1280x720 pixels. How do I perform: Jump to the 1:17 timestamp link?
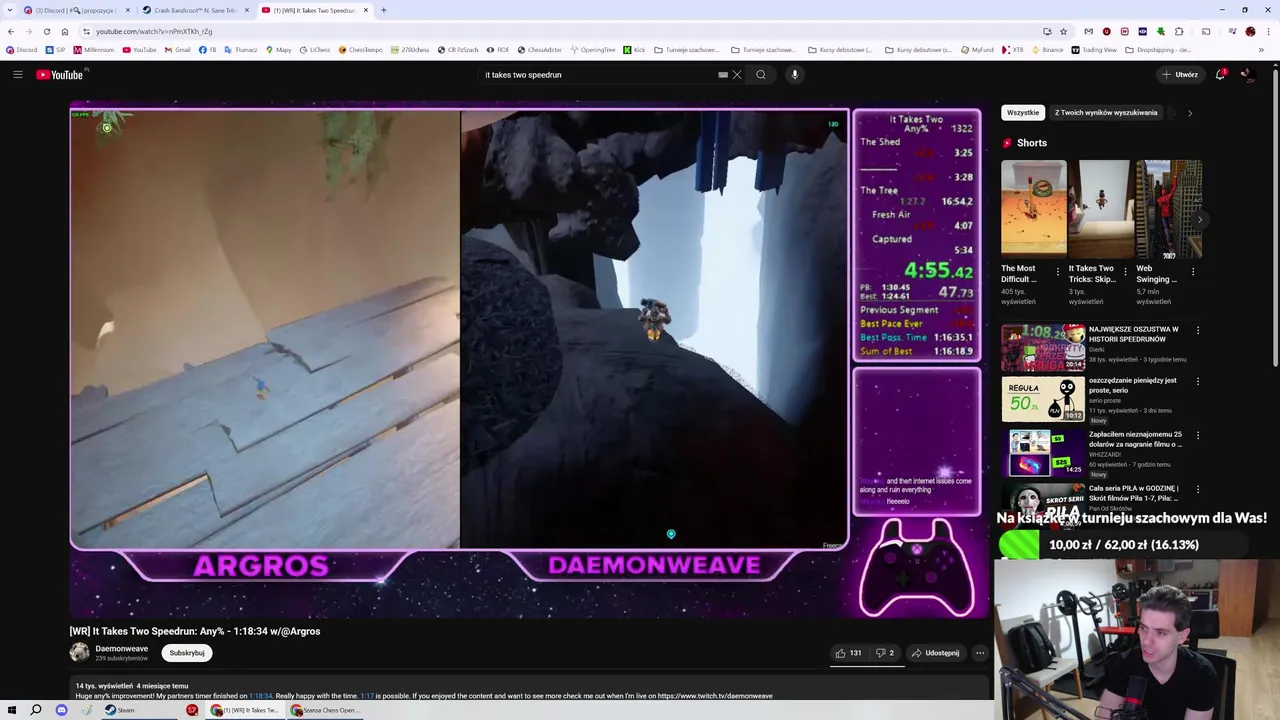(x=367, y=696)
